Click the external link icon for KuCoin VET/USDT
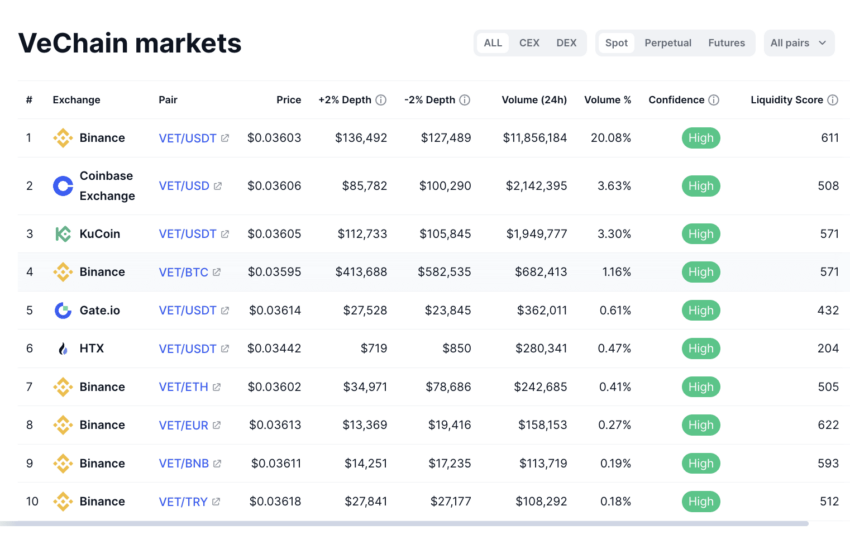Image resolution: width=850 pixels, height=544 pixels. [x=225, y=234]
